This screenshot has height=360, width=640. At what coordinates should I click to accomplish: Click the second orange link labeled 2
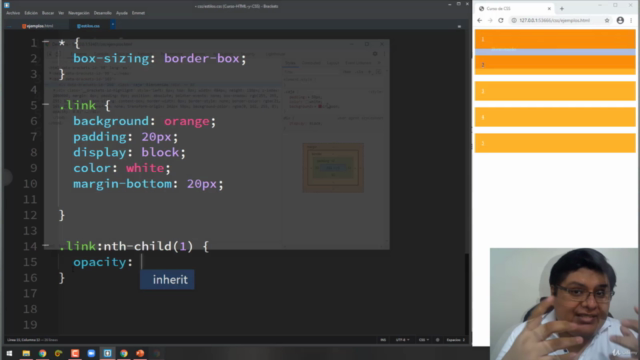click(555, 65)
